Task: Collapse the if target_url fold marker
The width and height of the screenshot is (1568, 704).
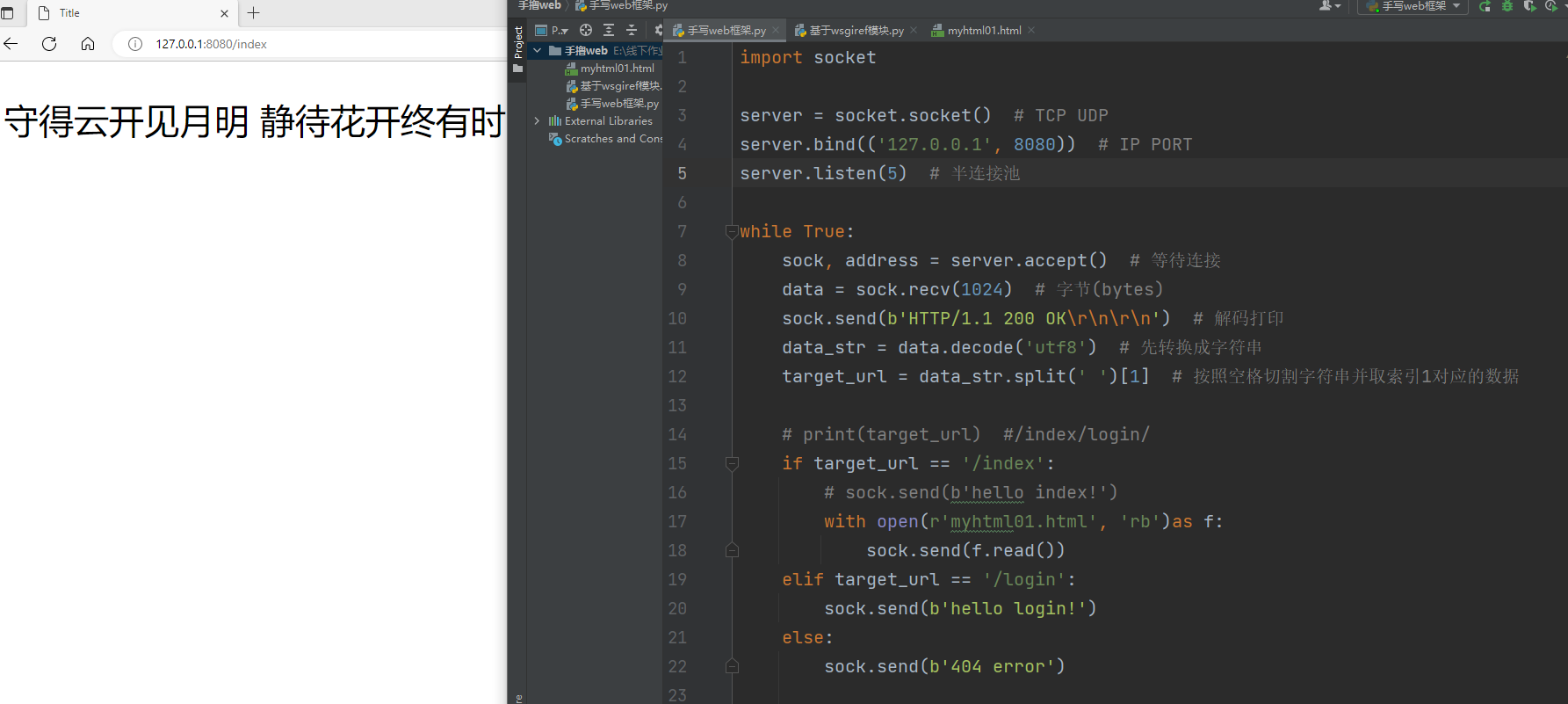Action: (x=732, y=464)
